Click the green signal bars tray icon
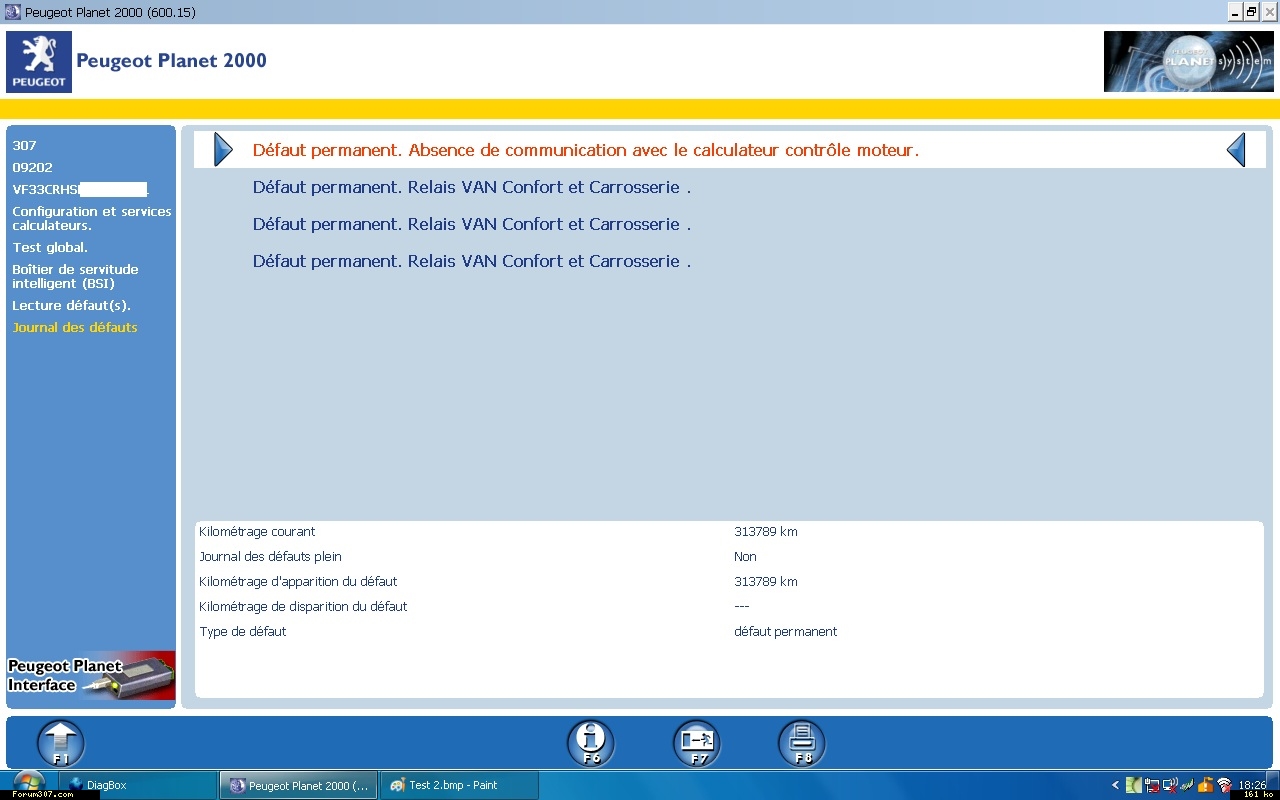Image resolution: width=1280 pixels, height=800 pixels. tap(1187, 785)
